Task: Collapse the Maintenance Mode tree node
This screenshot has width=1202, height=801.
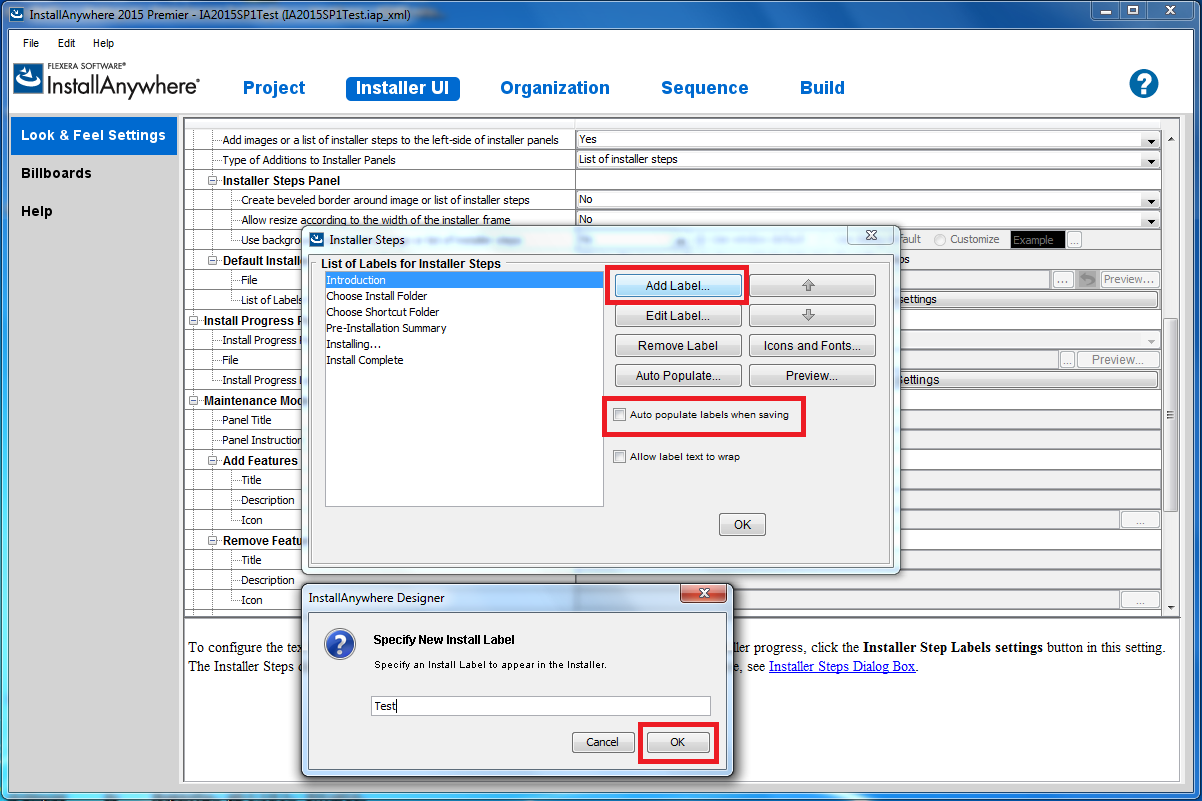Action: click(194, 401)
